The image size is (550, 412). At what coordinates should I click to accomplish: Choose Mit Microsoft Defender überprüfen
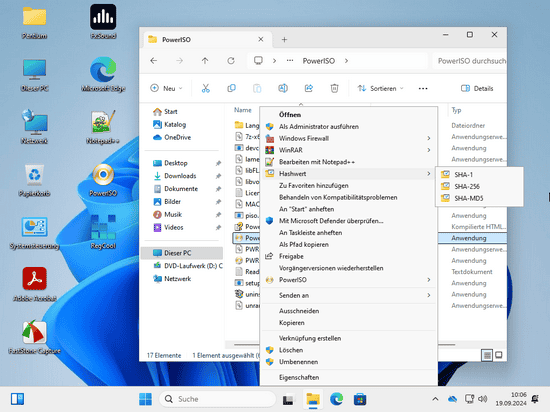(350, 221)
